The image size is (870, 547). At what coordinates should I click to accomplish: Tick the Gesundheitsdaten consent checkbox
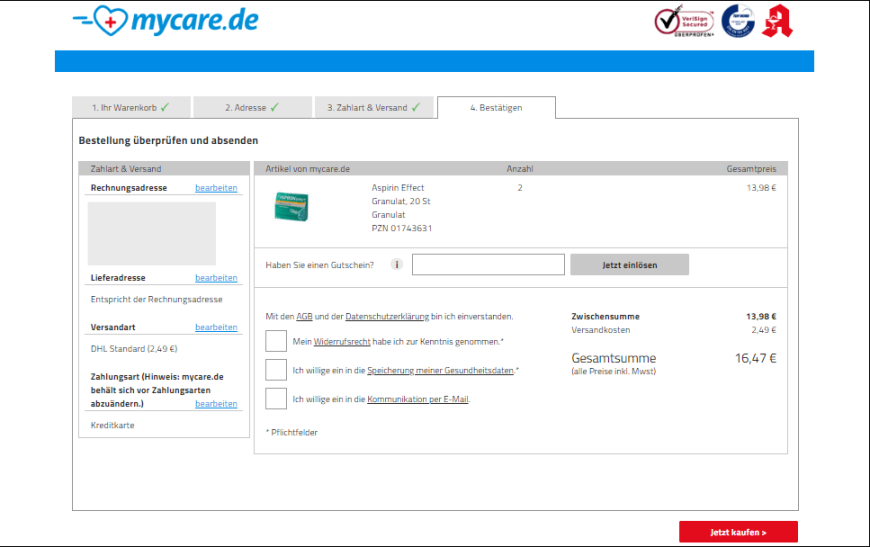click(276, 370)
